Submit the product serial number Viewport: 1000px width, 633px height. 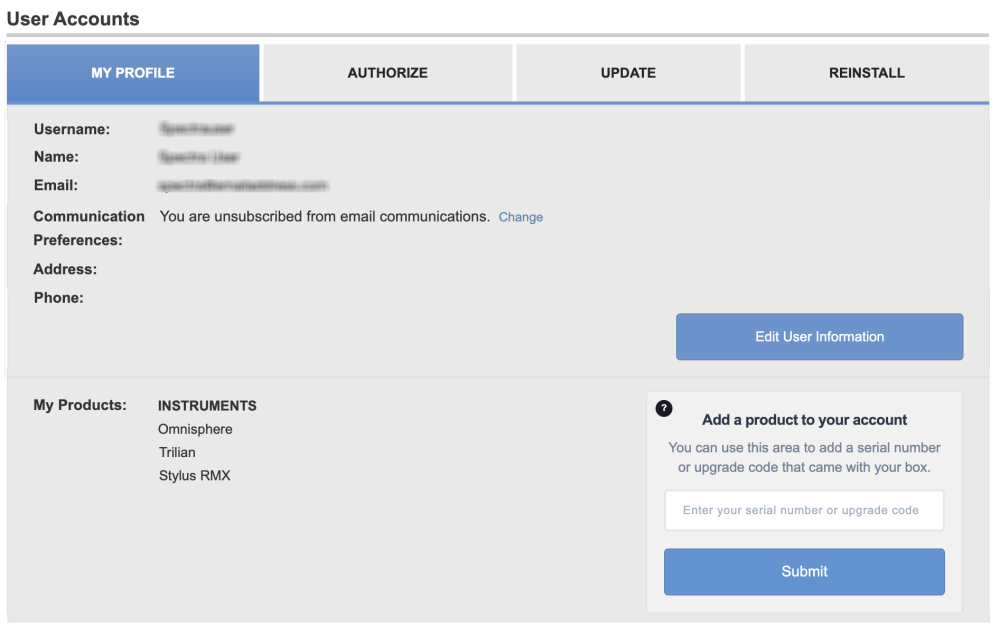(x=804, y=572)
